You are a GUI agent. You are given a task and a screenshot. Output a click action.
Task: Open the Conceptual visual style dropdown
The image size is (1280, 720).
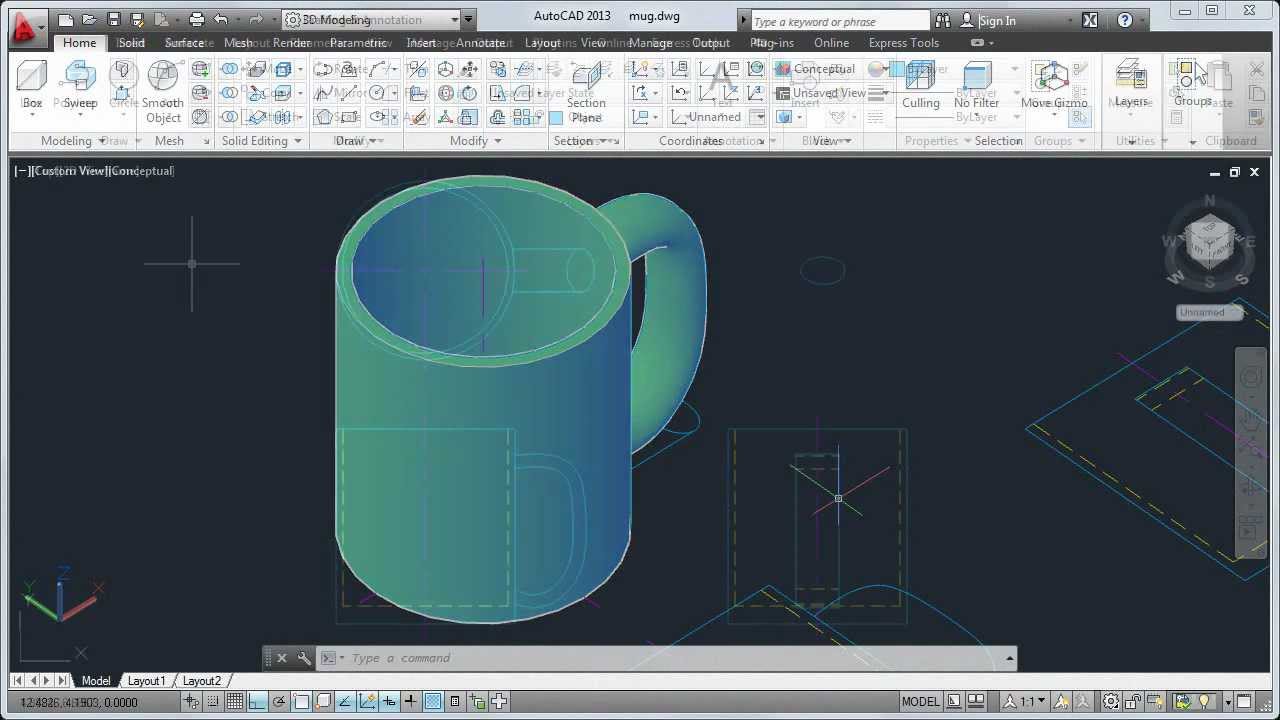pyautogui.click(x=824, y=68)
